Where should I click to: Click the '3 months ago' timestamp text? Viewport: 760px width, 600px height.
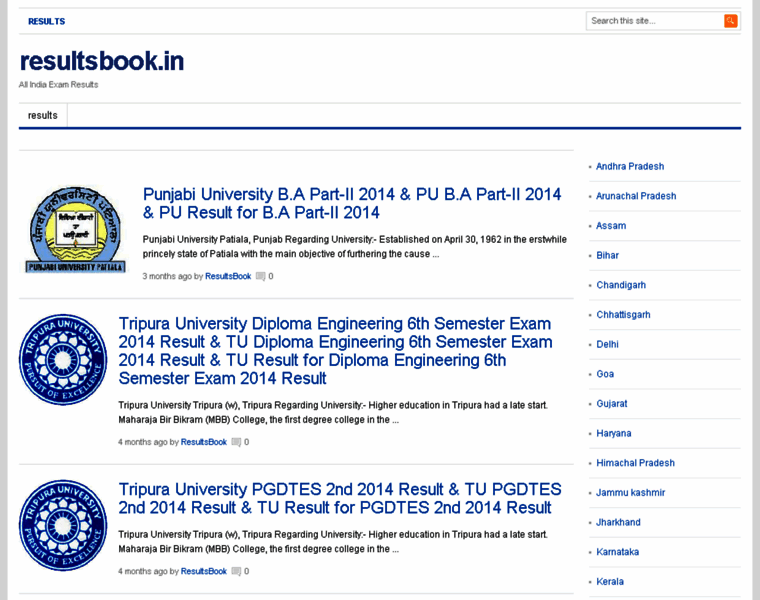[167, 276]
